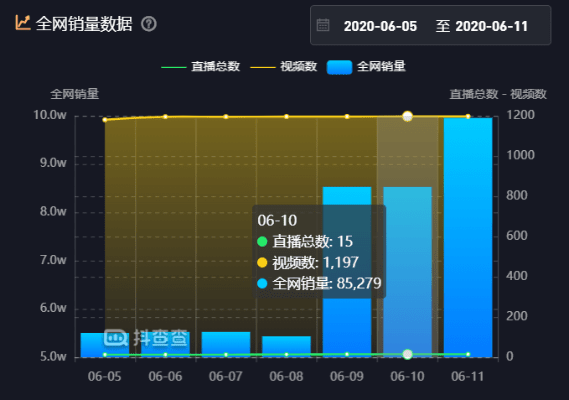569x400 pixels.
Task: Toggle 全网销量 legend series
Action: (366, 67)
